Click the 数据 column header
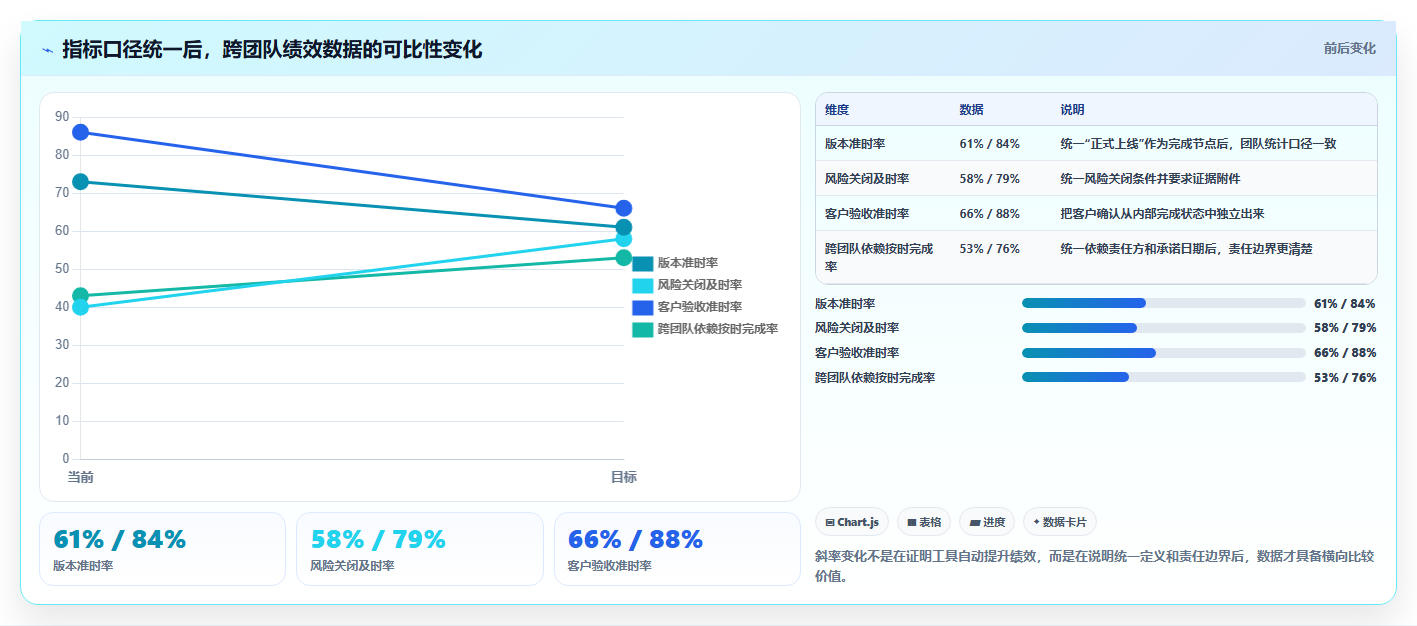 (971, 110)
